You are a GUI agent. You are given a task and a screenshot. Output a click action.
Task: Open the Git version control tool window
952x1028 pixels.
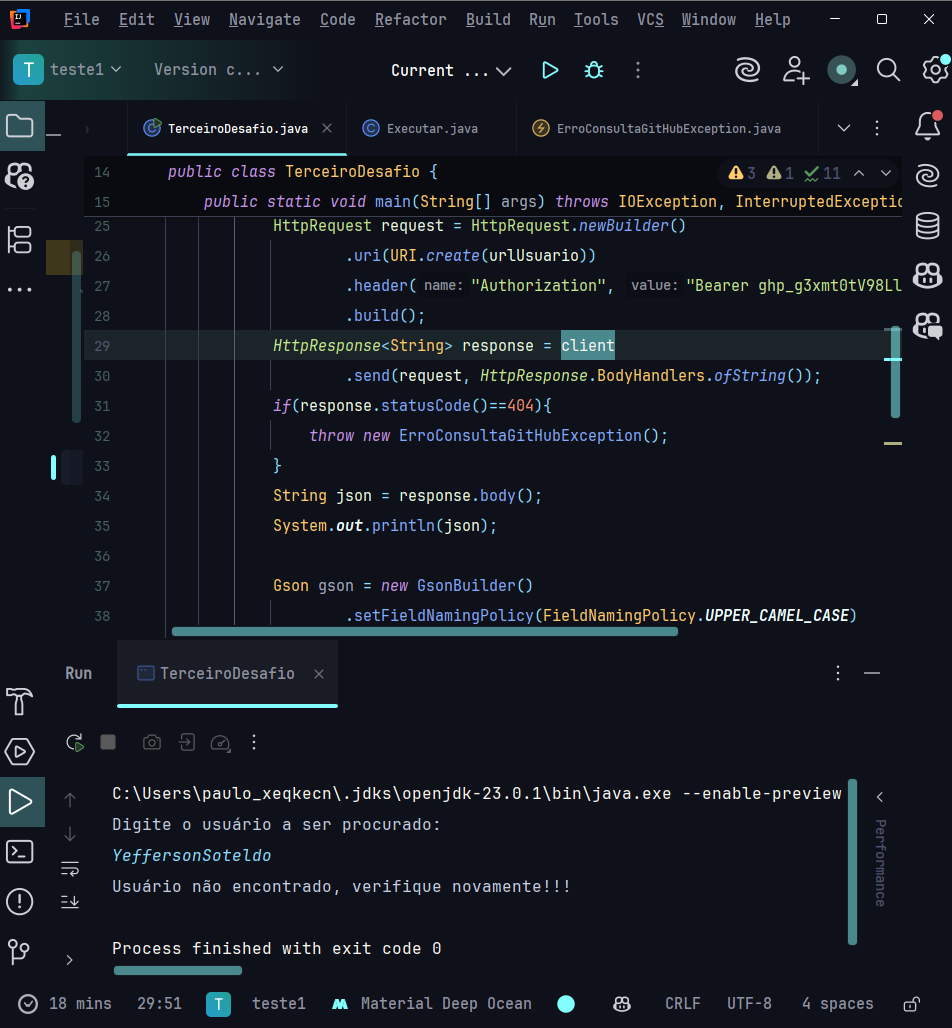pyautogui.click(x=20, y=951)
